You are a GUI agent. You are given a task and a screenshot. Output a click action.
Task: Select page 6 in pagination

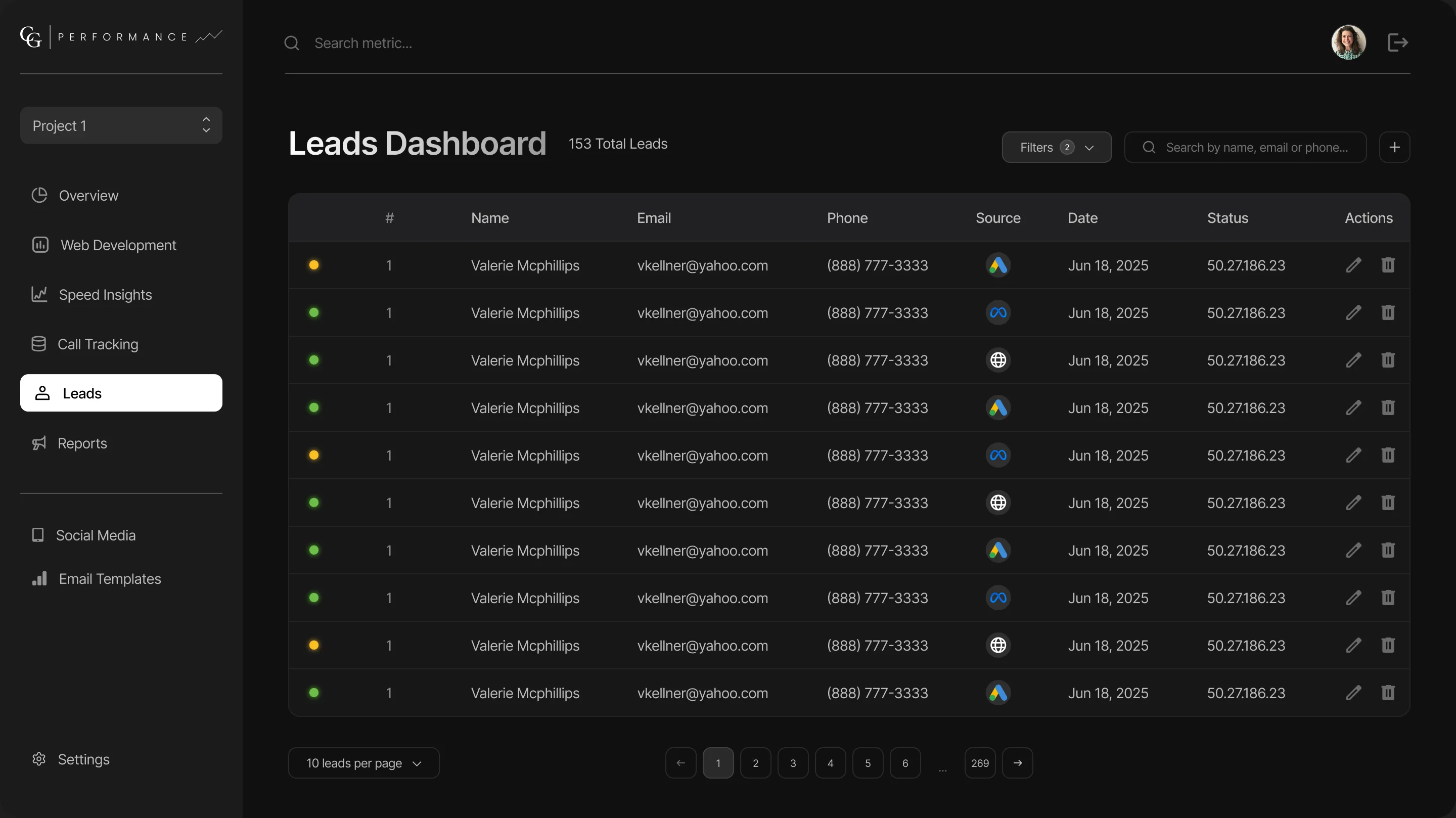tap(905, 763)
